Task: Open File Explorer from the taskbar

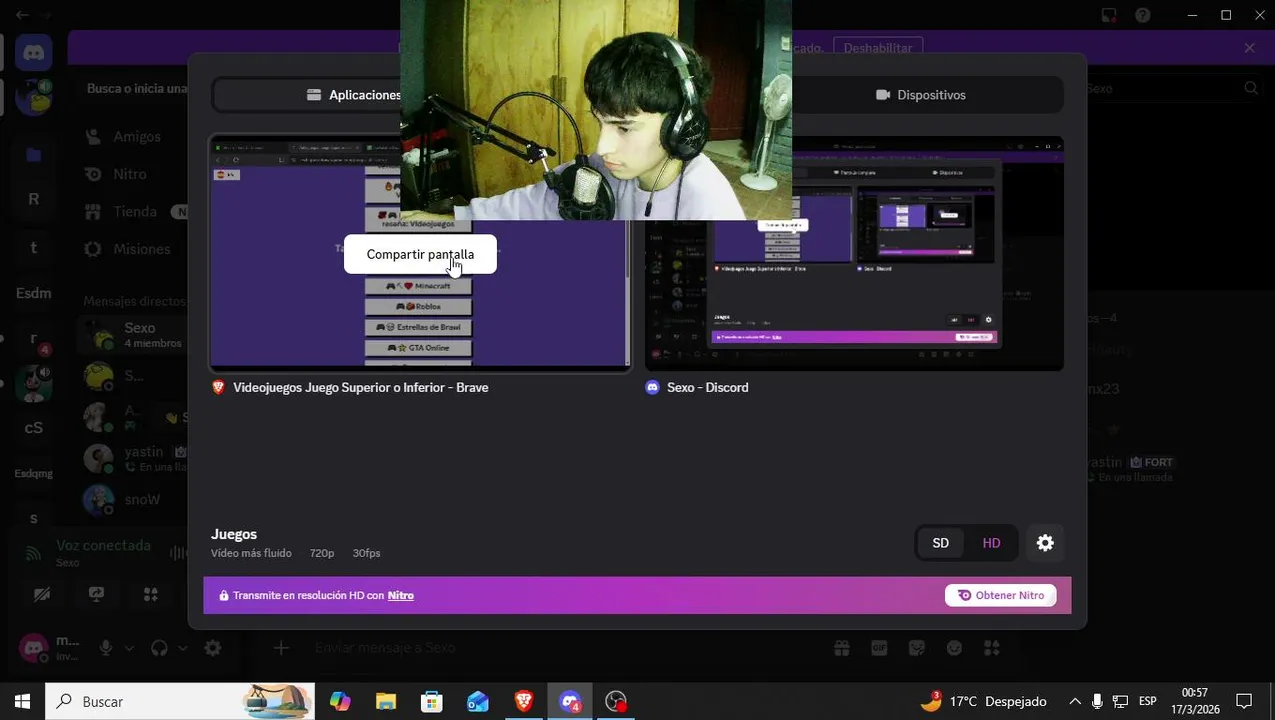Action: [x=386, y=702]
